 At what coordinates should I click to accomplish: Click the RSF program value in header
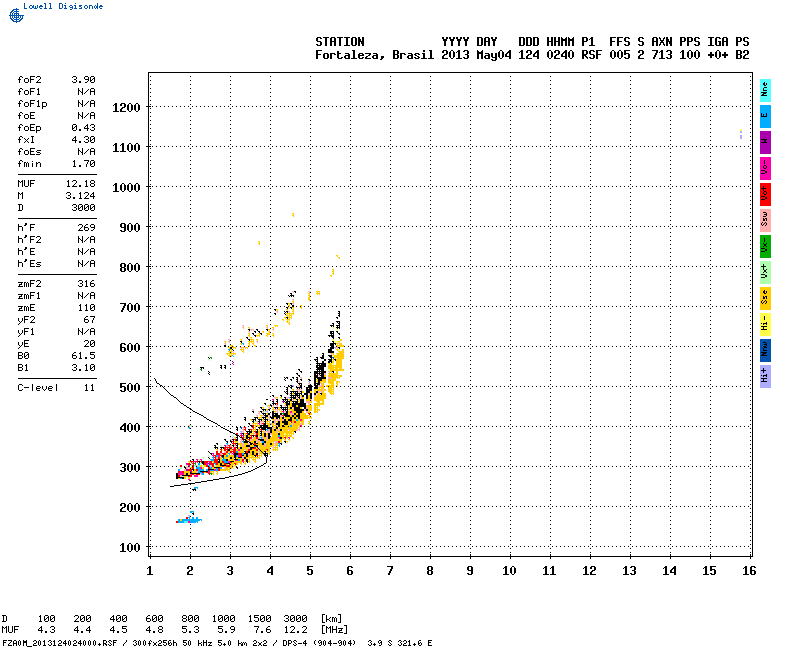(x=592, y=55)
